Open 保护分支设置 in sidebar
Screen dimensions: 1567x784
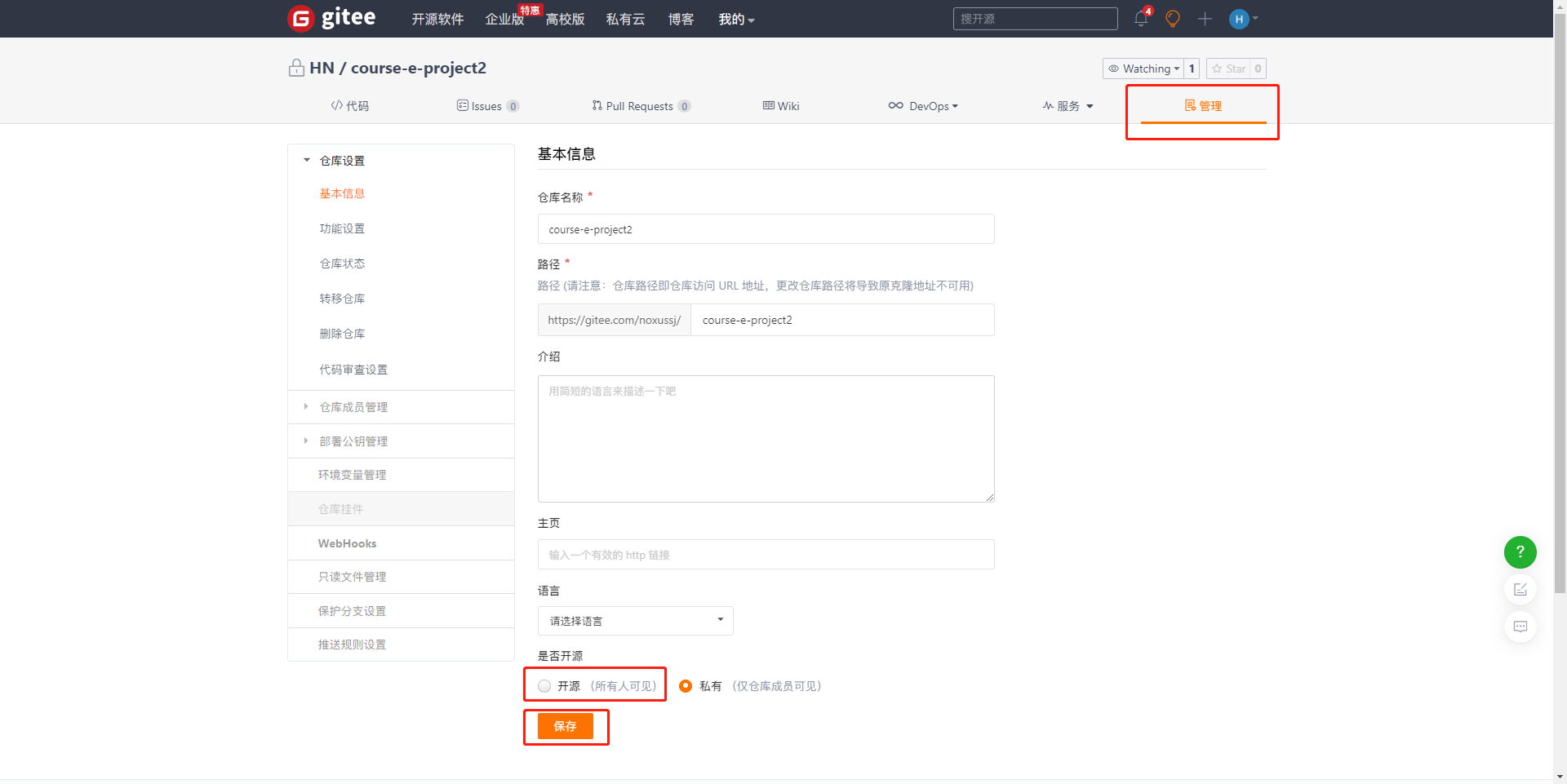pos(352,611)
